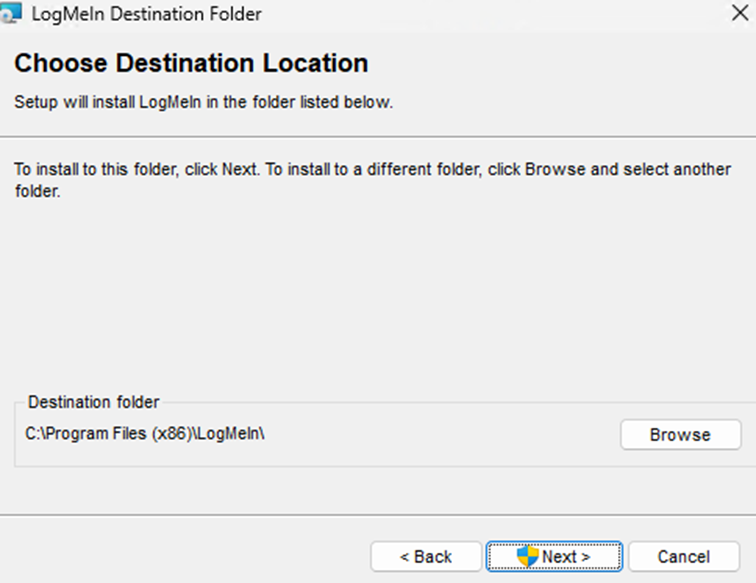Click the "Choose Destination Location" heading
The image size is (756, 583).
click(191, 63)
